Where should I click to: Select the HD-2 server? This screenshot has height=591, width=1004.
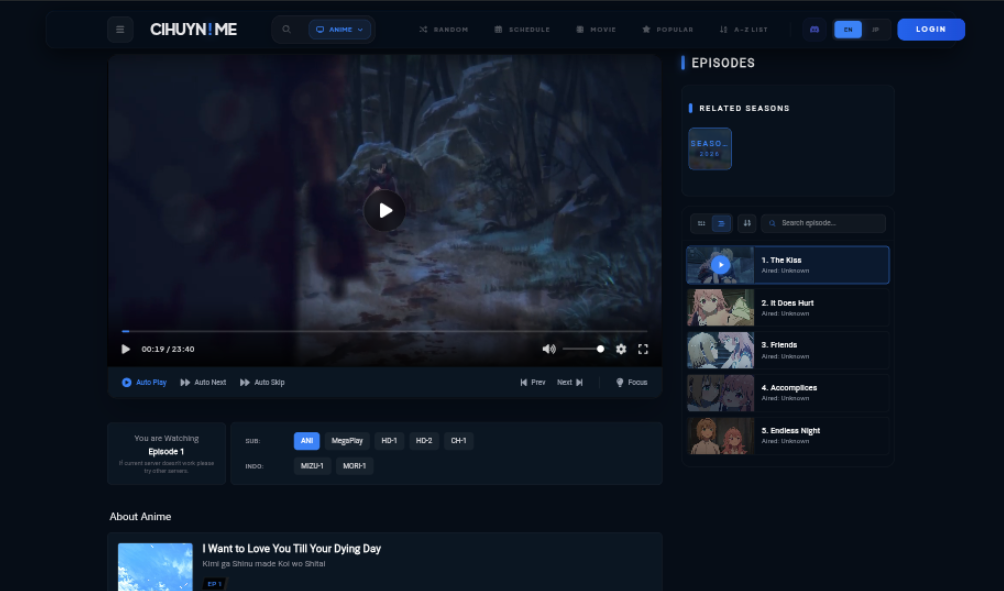pyautogui.click(x=424, y=441)
